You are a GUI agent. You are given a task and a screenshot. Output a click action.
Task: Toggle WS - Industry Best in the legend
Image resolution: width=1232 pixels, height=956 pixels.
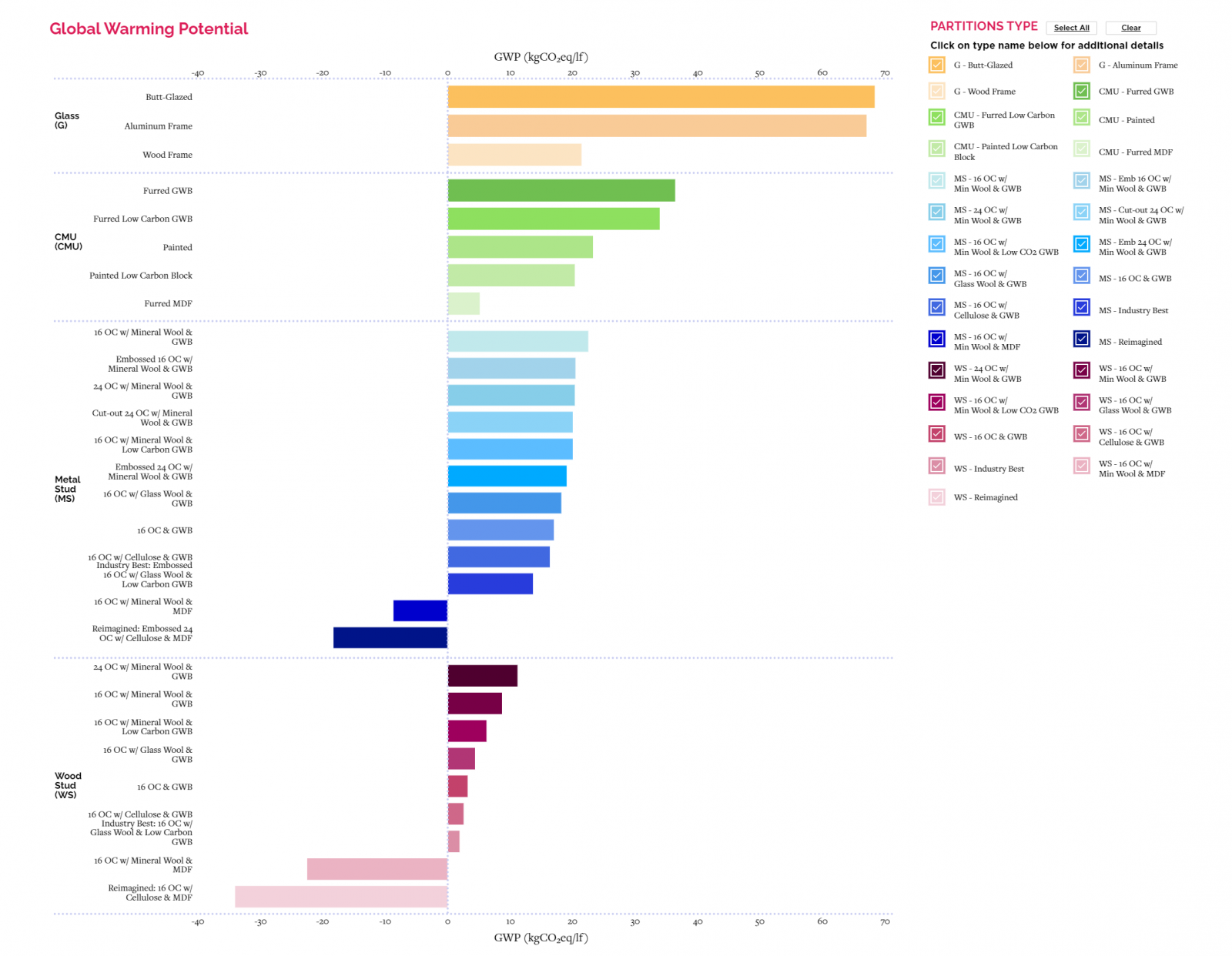(936, 467)
